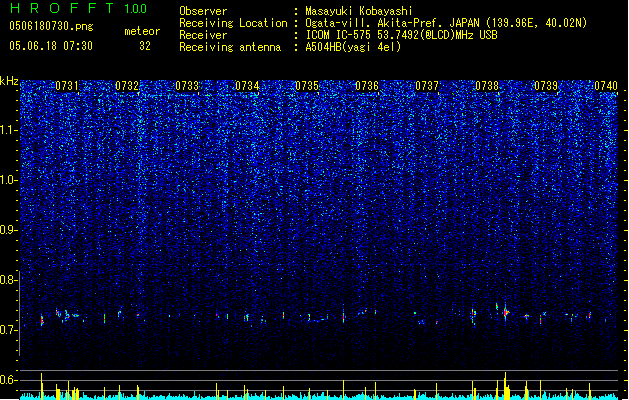Click the Receiver label
The width and height of the screenshot is (629, 400).
point(203,35)
